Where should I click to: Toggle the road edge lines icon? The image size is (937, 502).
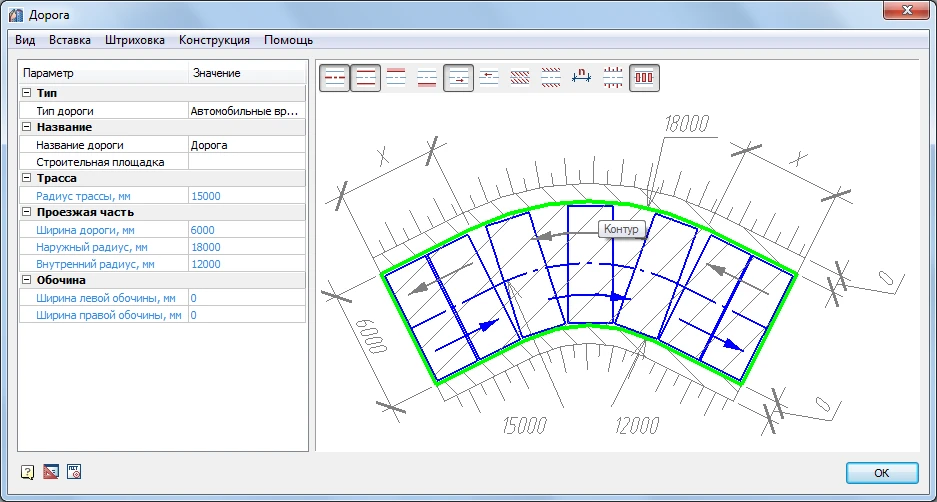366,78
